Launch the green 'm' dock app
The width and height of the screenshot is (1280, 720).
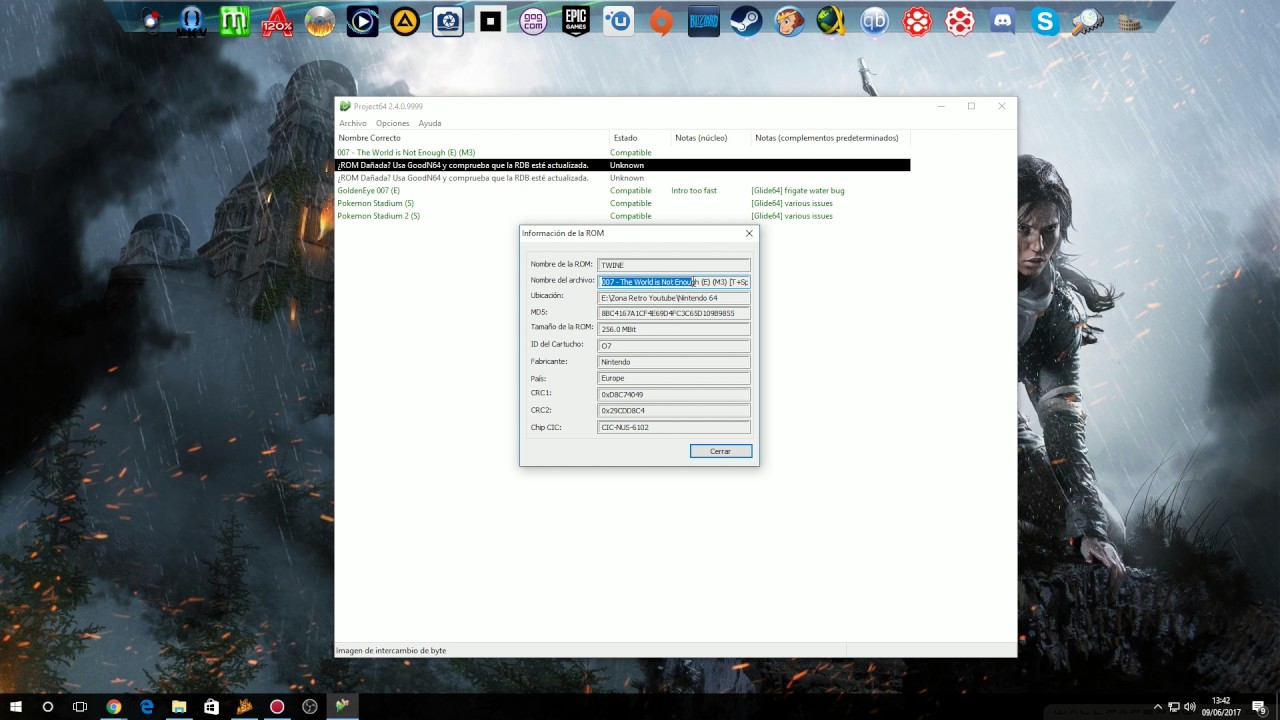coord(235,21)
